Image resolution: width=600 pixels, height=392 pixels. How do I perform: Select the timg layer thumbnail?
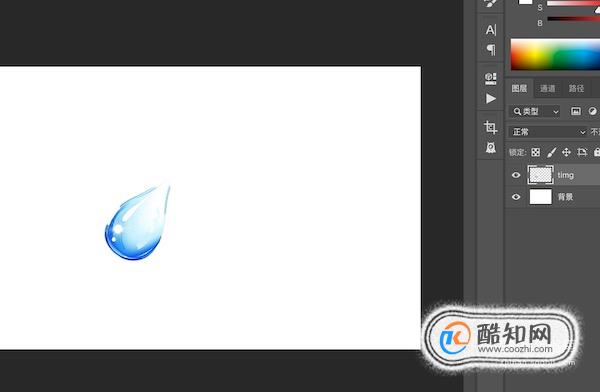pyautogui.click(x=540, y=175)
